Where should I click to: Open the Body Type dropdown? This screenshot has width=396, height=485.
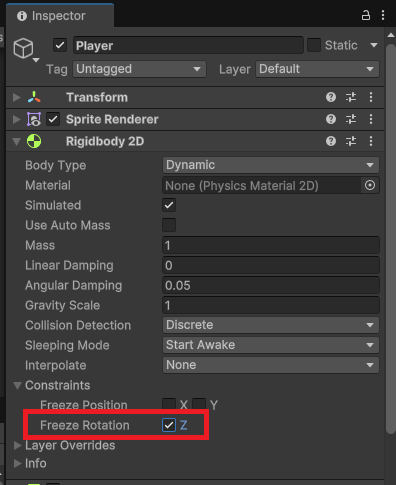pyautogui.click(x=271, y=165)
